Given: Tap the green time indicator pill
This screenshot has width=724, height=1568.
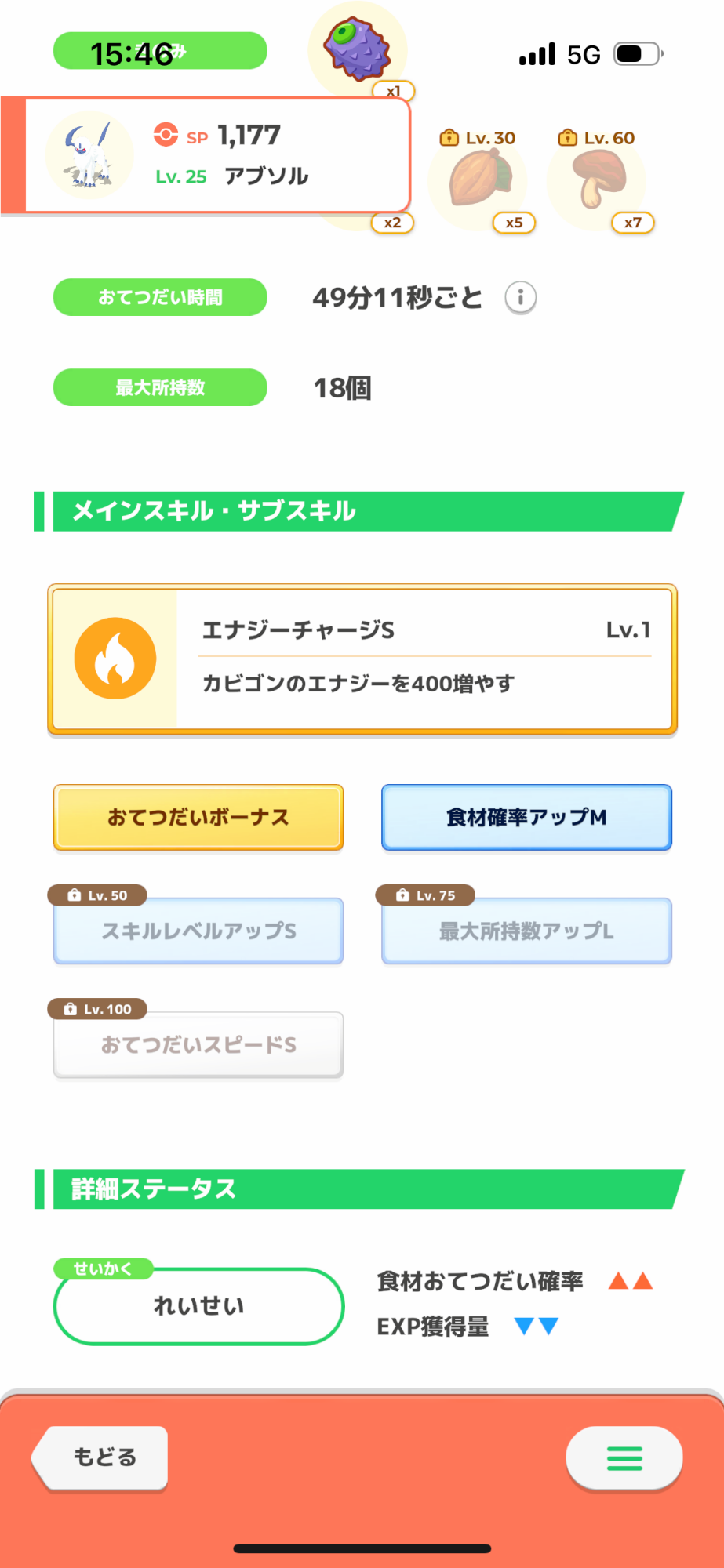Looking at the screenshot, I should (160, 52).
